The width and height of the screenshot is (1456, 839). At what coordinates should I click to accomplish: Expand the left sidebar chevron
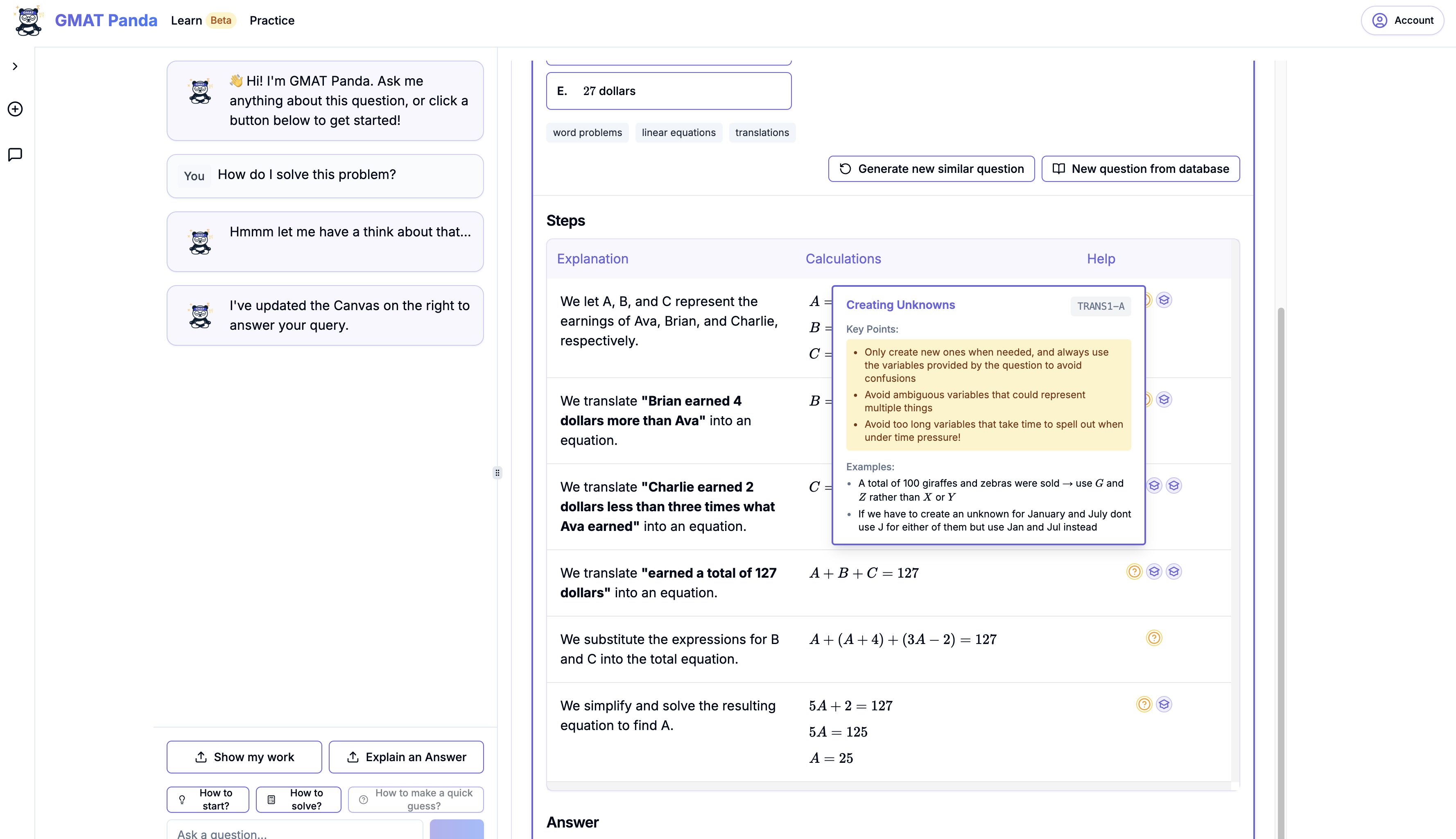tap(15, 66)
